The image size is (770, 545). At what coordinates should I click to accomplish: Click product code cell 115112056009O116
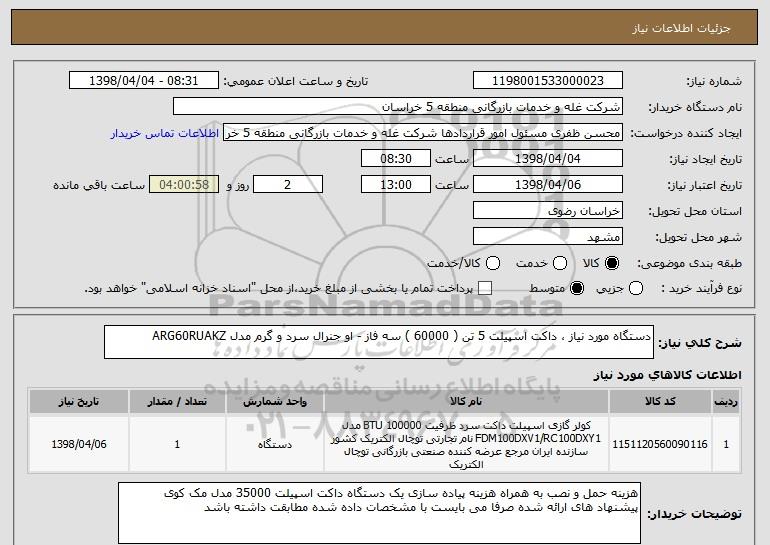(660, 444)
